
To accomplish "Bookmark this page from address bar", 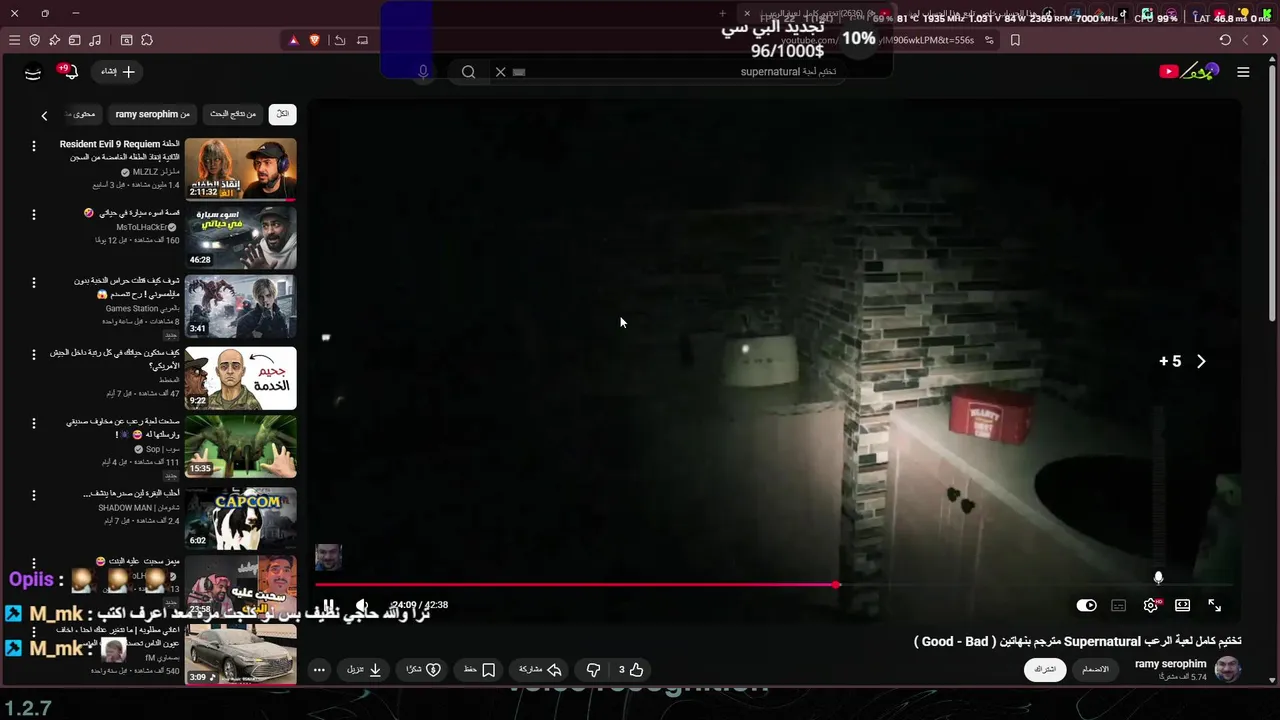I will pyautogui.click(x=1015, y=40).
